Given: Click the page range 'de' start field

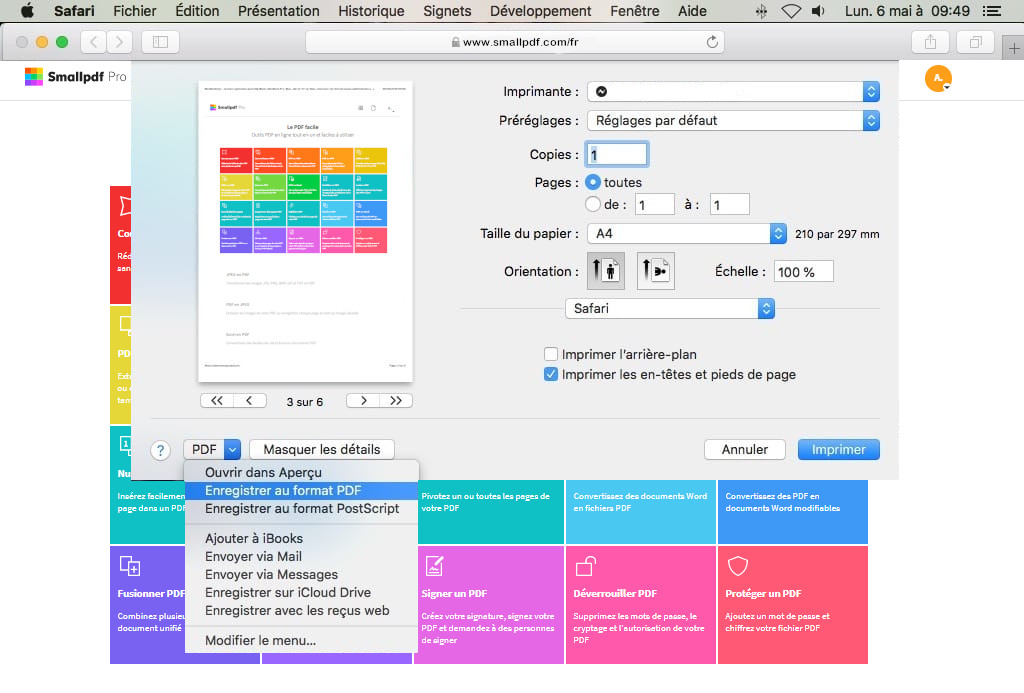Looking at the screenshot, I should click(x=654, y=204).
